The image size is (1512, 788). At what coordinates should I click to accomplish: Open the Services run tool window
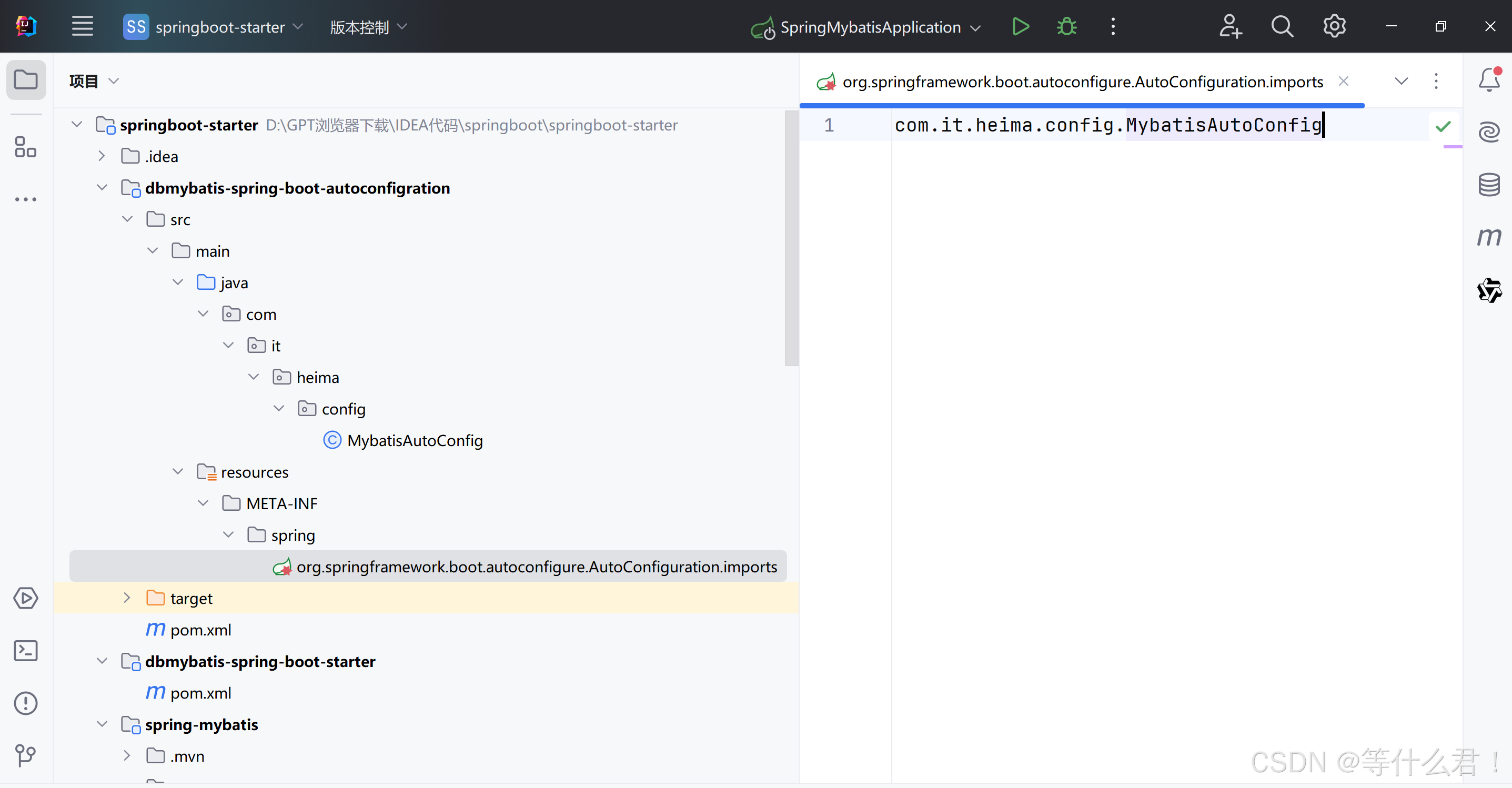point(26,598)
